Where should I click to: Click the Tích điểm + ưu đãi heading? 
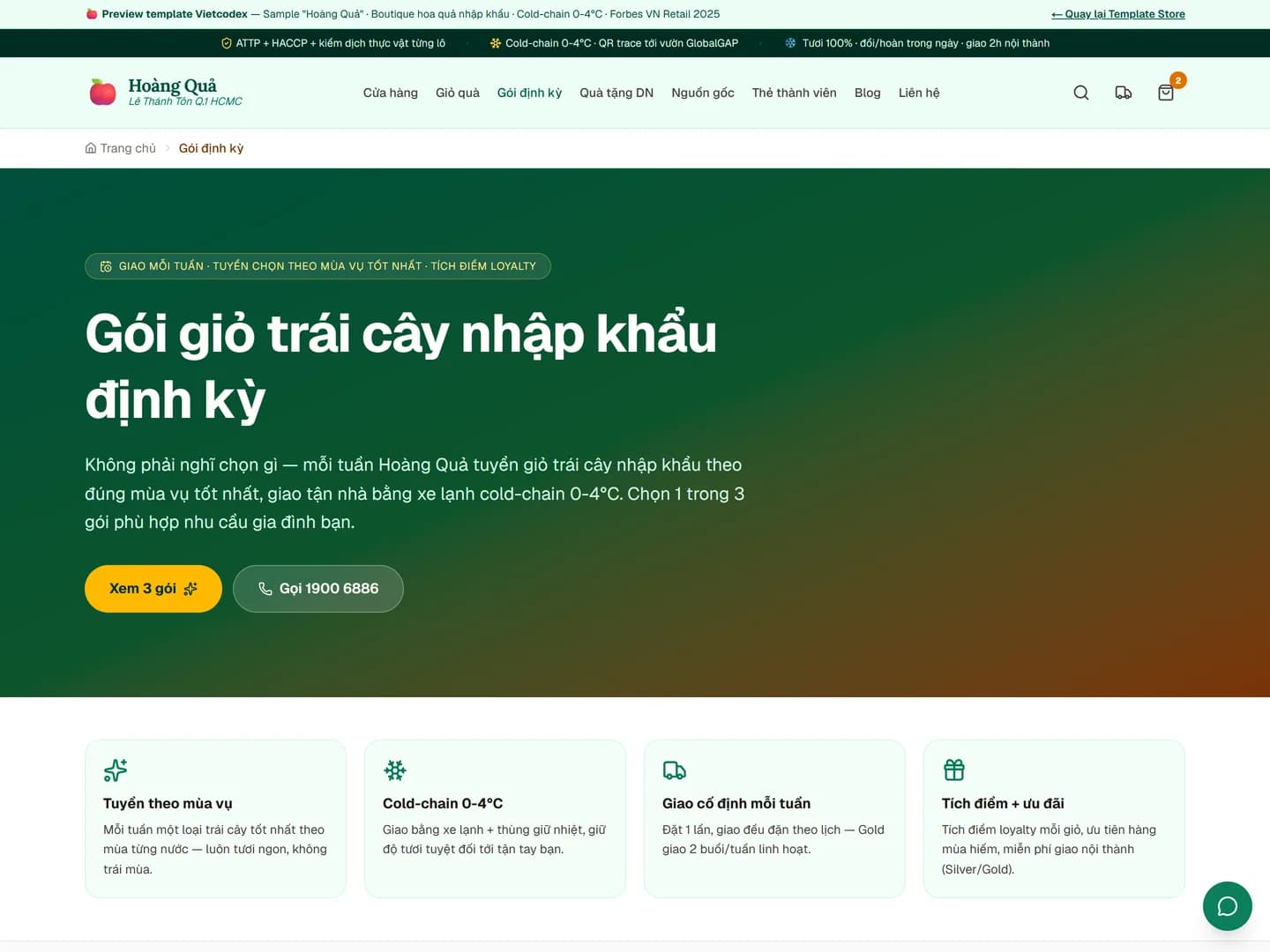coord(1003,803)
